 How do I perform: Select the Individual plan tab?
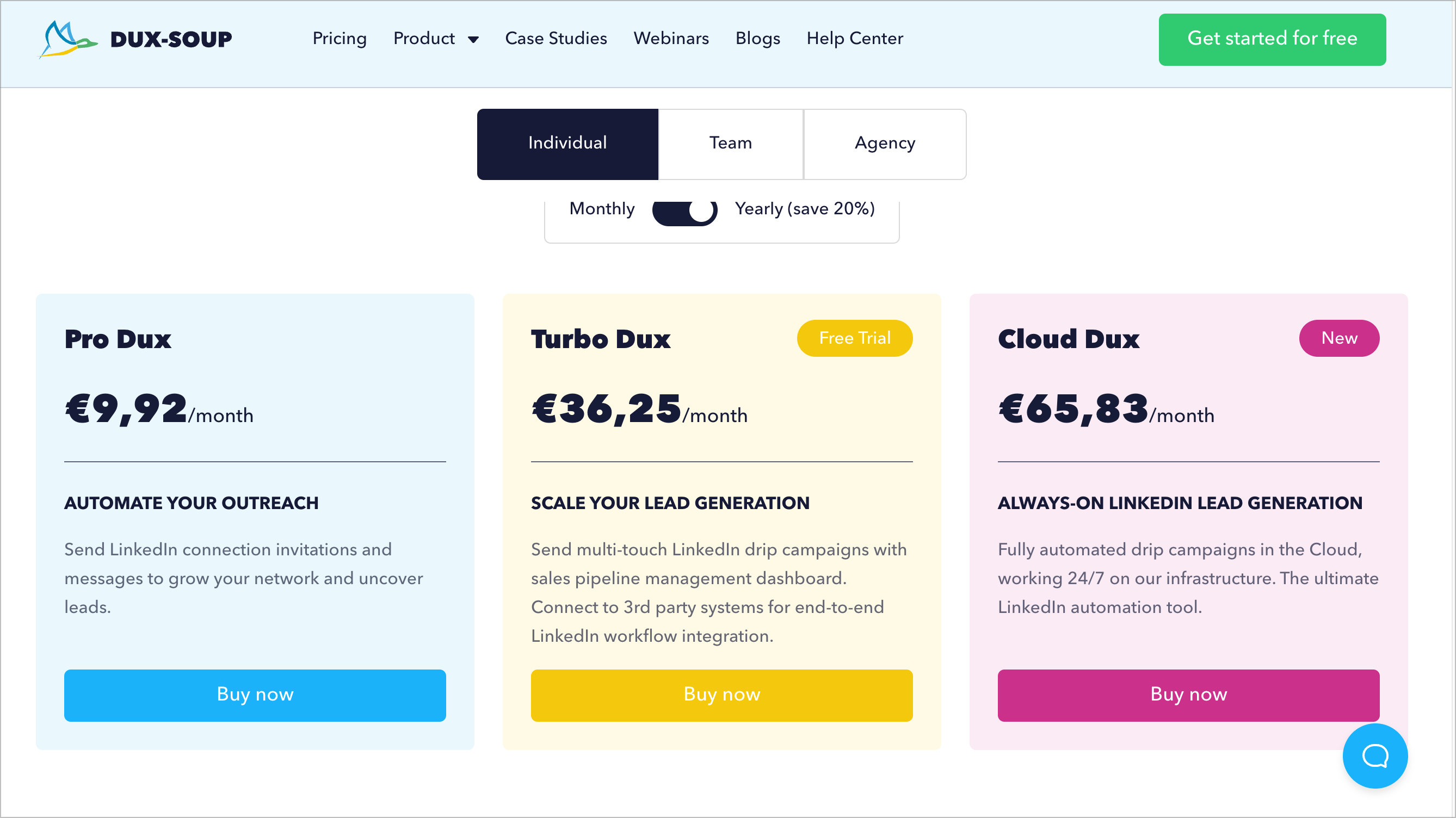pos(567,144)
